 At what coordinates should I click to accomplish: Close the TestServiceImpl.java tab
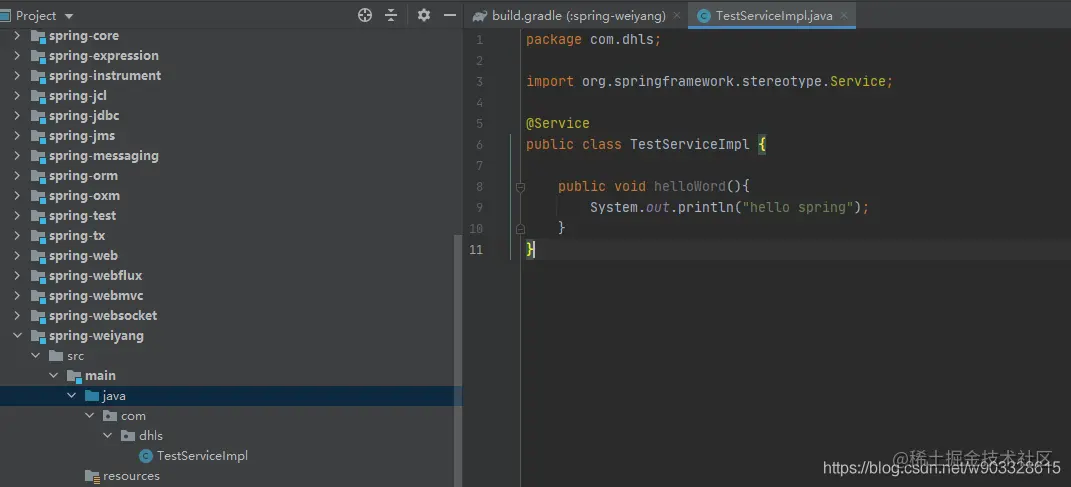click(x=844, y=15)
